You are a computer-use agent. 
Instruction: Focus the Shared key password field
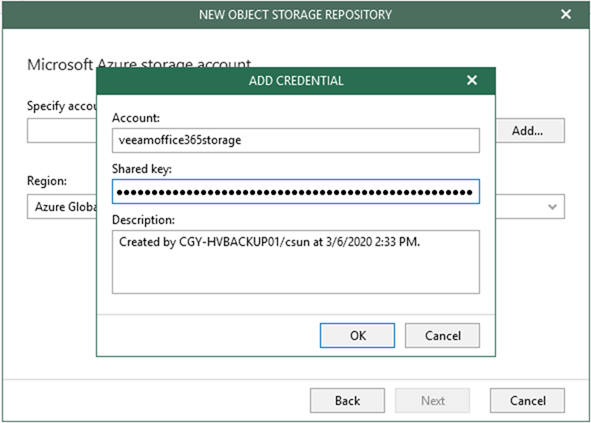(296, 192)
